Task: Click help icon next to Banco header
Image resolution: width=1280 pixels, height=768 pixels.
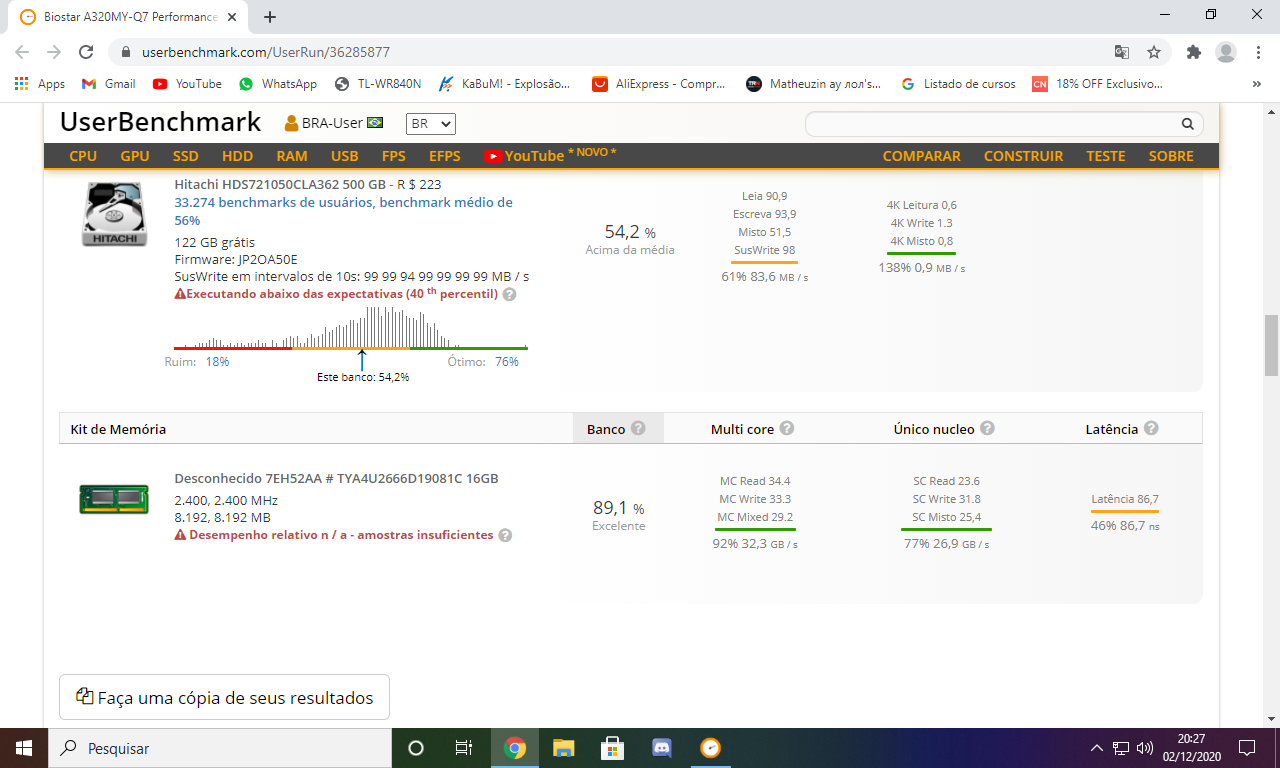Action: [x=638, y=428]
